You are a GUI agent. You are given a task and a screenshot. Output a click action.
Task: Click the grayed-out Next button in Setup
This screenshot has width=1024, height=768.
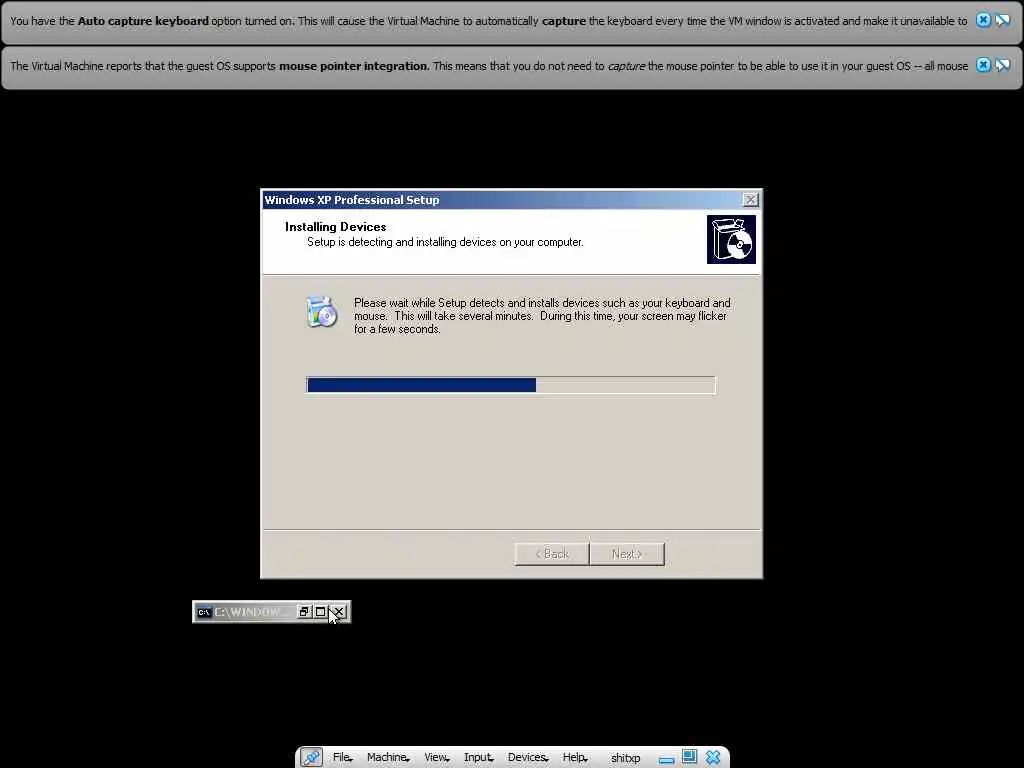tap(627, 554)
